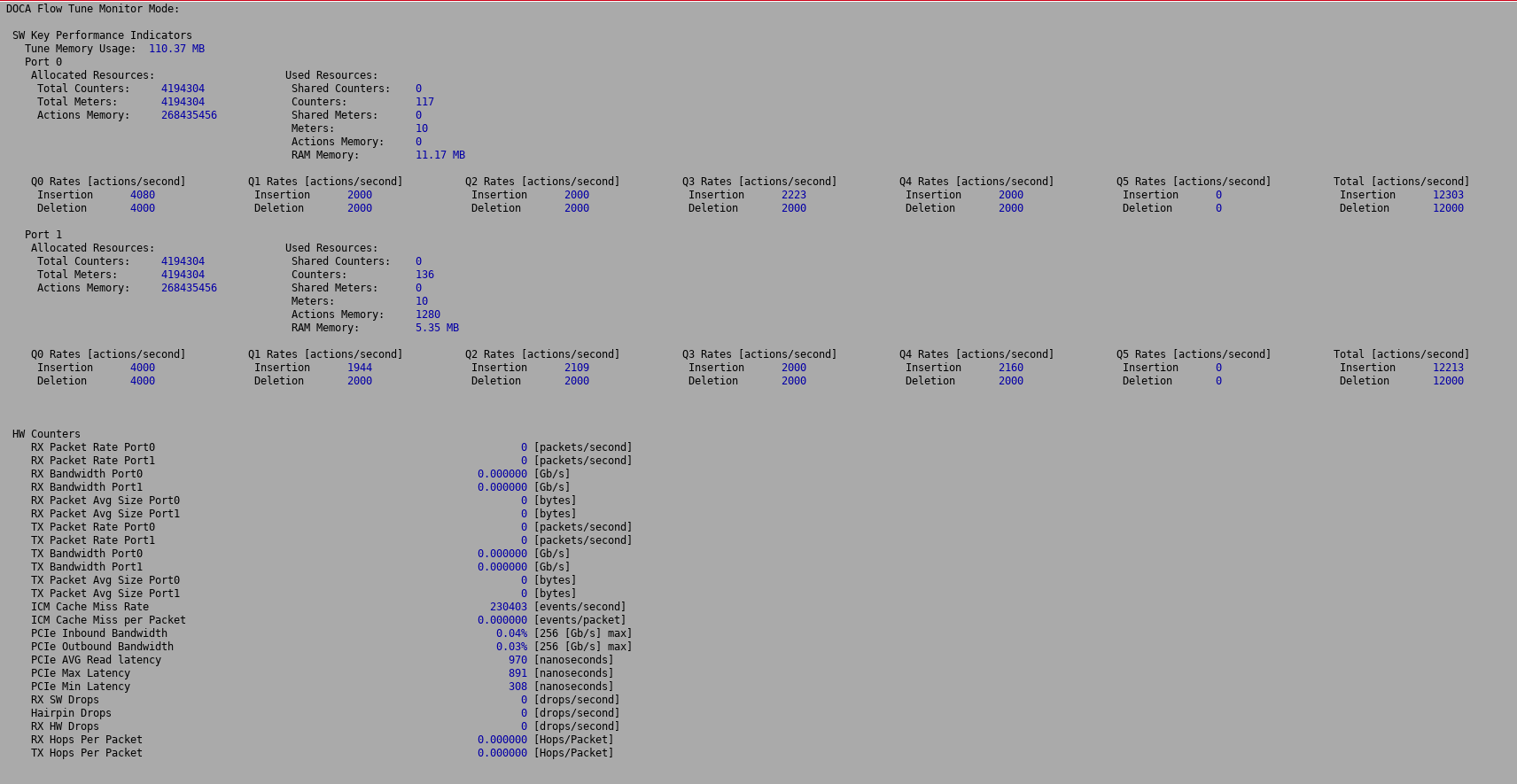1517x784 pixels.
Task: Select PCIe AVG Read latency value 970
Action: 517,660
